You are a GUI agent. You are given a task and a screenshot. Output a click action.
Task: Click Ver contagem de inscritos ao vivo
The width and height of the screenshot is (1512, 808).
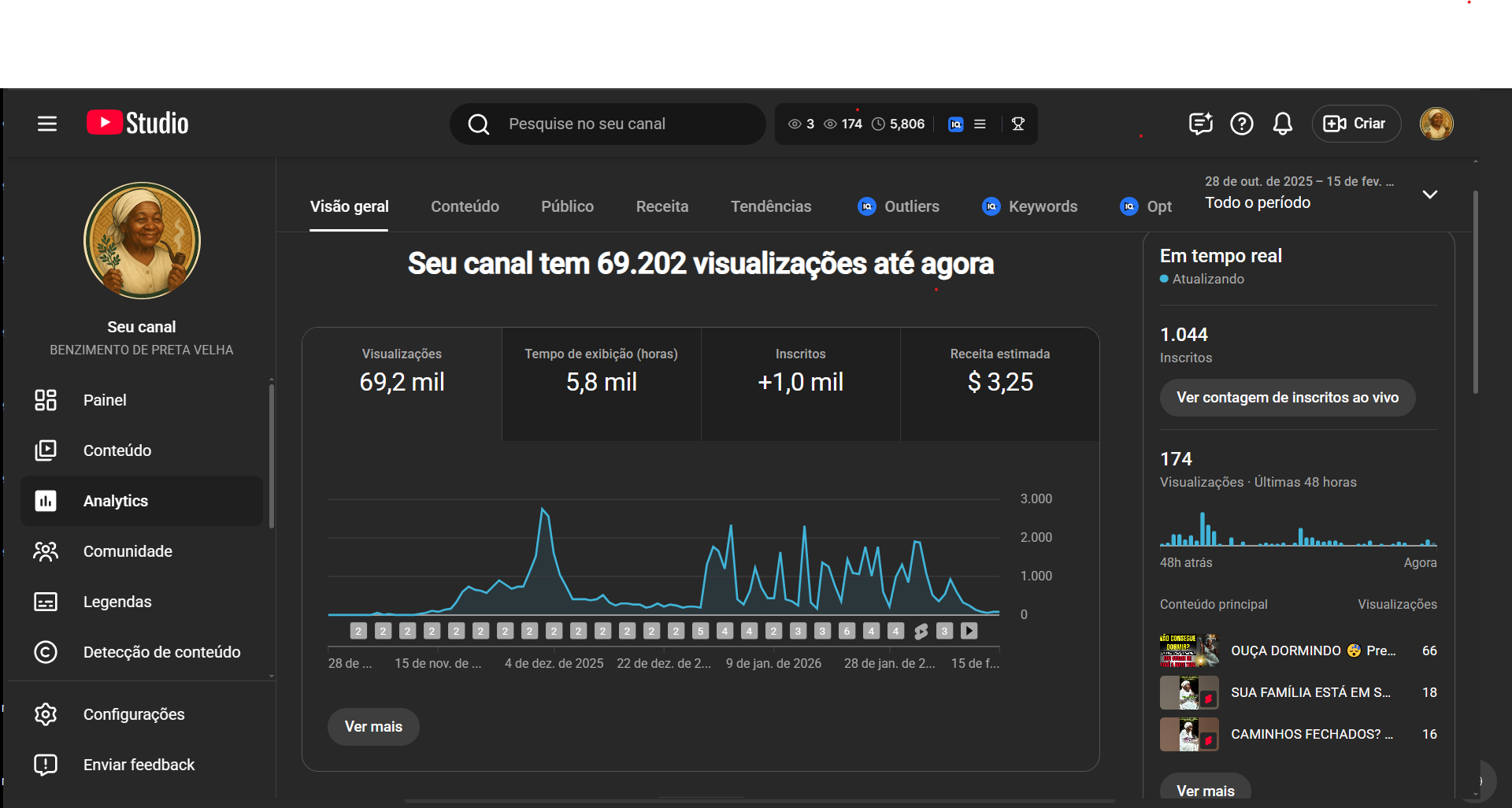pyautogui.click(x=1287, y=398)
